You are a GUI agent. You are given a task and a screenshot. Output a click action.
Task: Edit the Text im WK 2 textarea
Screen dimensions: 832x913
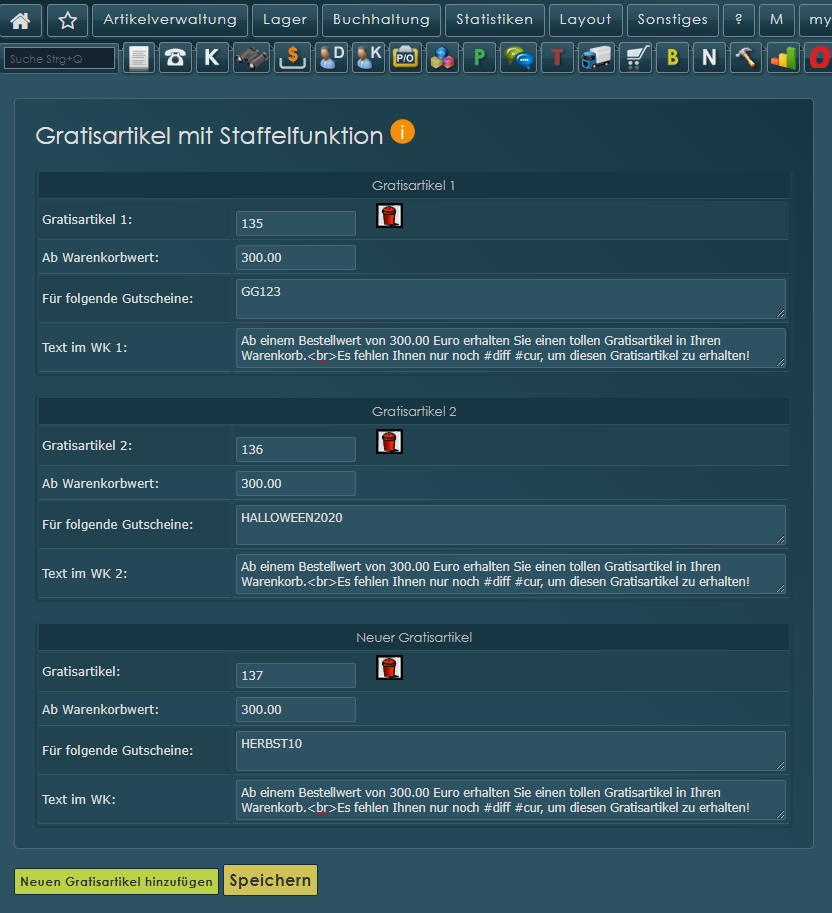[x=511, y=574]
